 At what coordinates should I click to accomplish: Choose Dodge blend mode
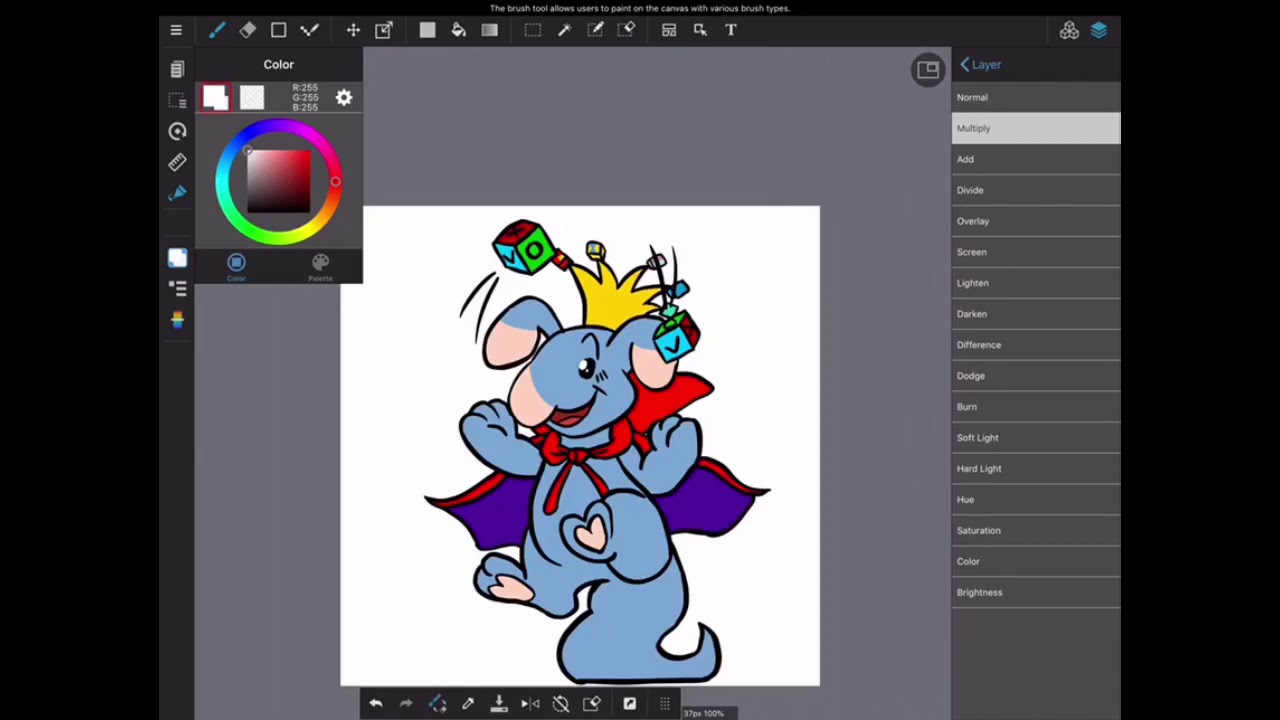tap(1036, 376)
